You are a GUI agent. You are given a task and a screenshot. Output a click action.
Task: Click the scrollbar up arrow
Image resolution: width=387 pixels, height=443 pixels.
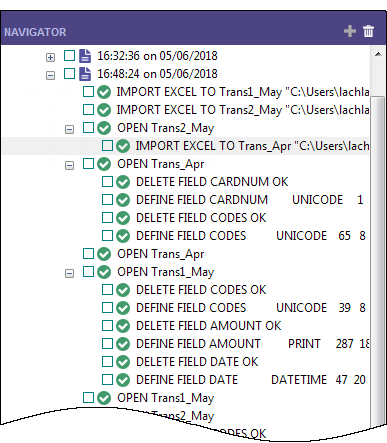pyautogui.click(x=378, y=54)
